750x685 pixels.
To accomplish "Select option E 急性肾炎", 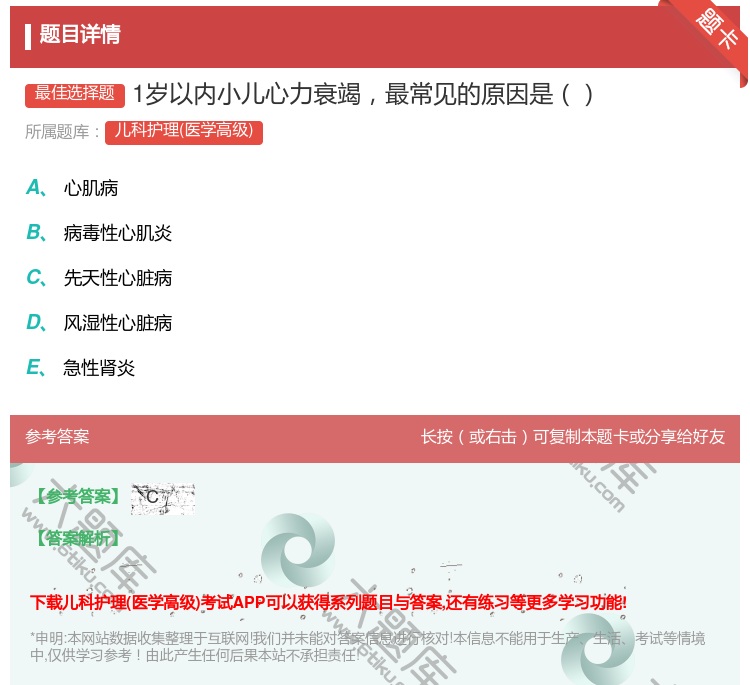I will coord(80,368).
